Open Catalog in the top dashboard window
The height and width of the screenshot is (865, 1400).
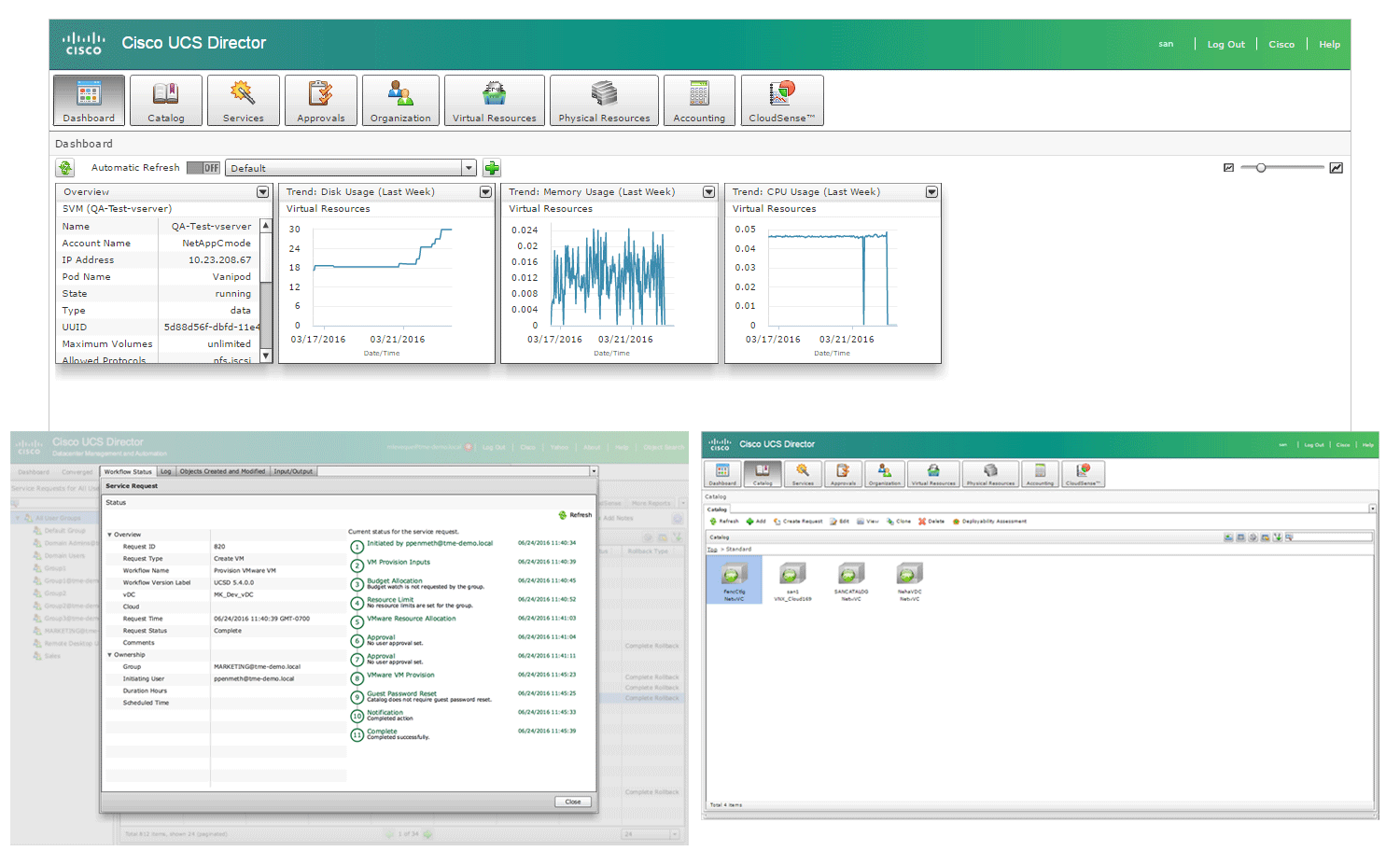[166, 100]
